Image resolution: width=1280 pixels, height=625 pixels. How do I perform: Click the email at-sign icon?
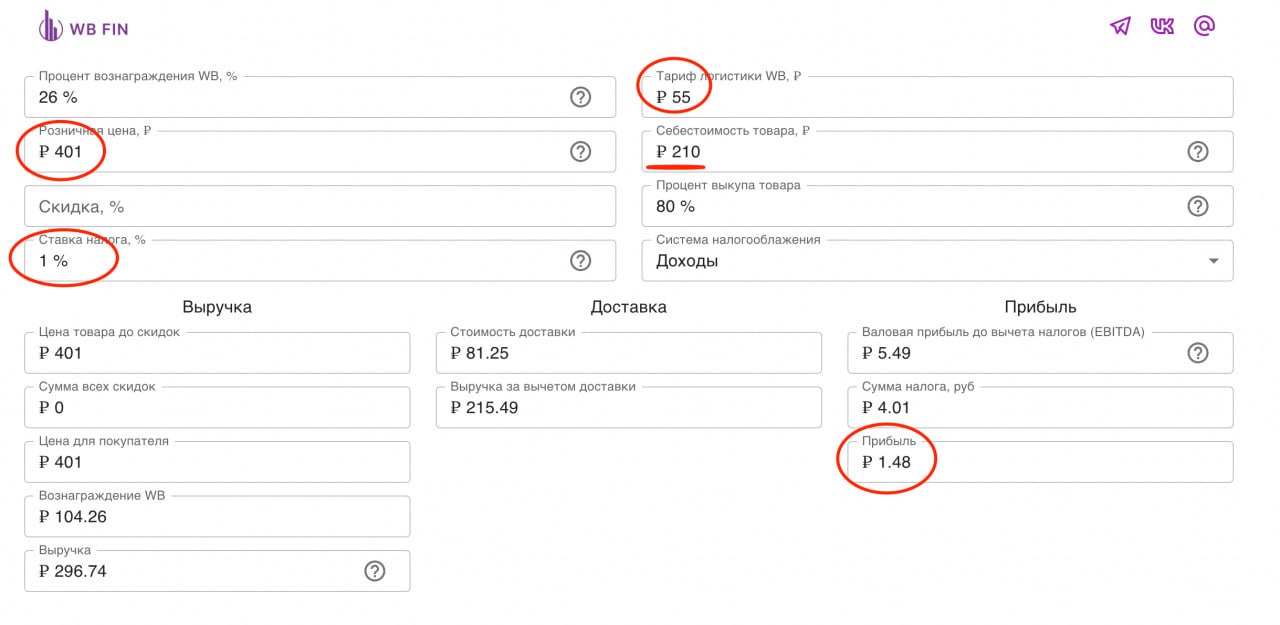click(x=1204, y=27)
